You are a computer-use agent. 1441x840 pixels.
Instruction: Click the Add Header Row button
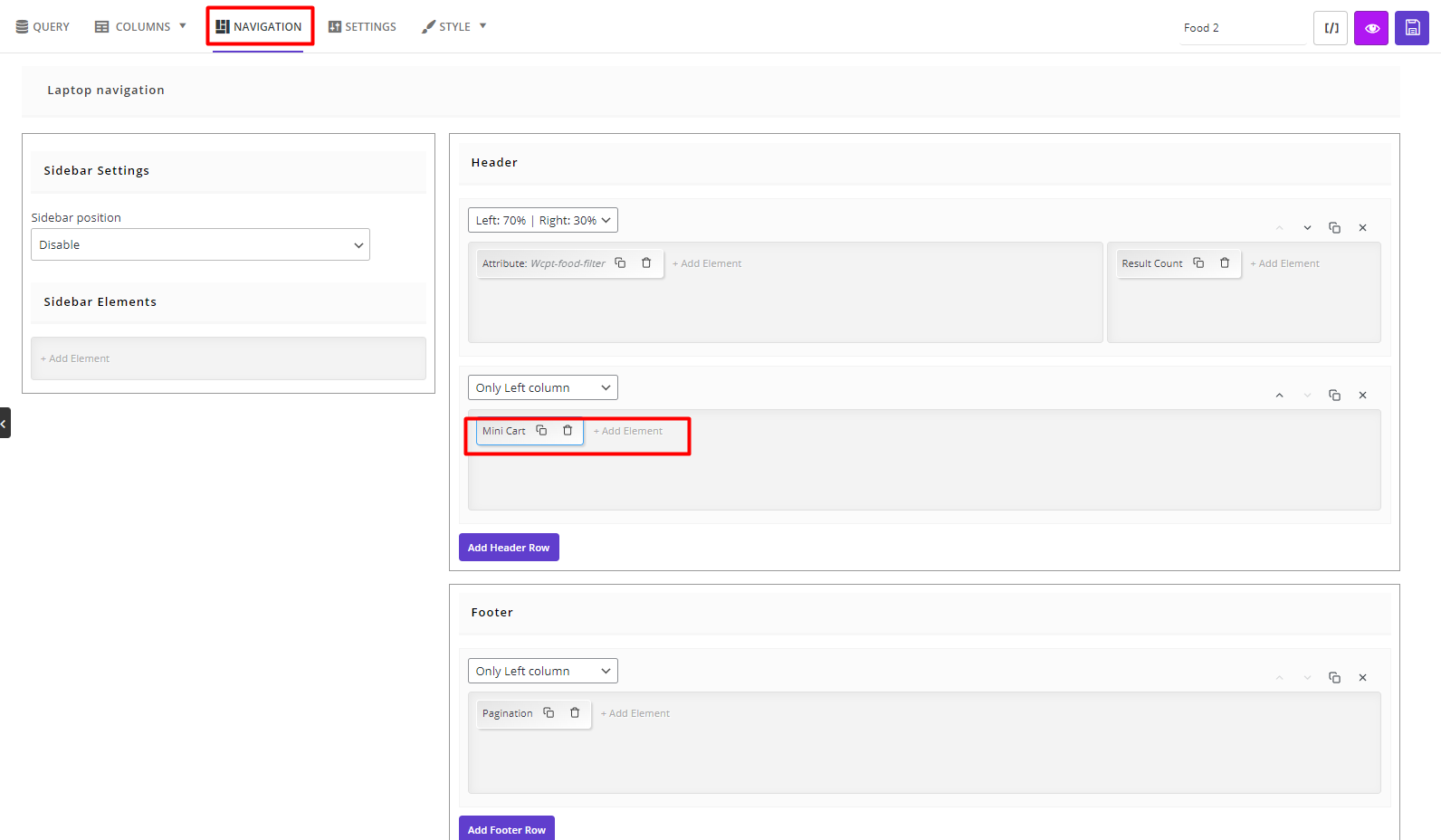(x=509, y=548)
